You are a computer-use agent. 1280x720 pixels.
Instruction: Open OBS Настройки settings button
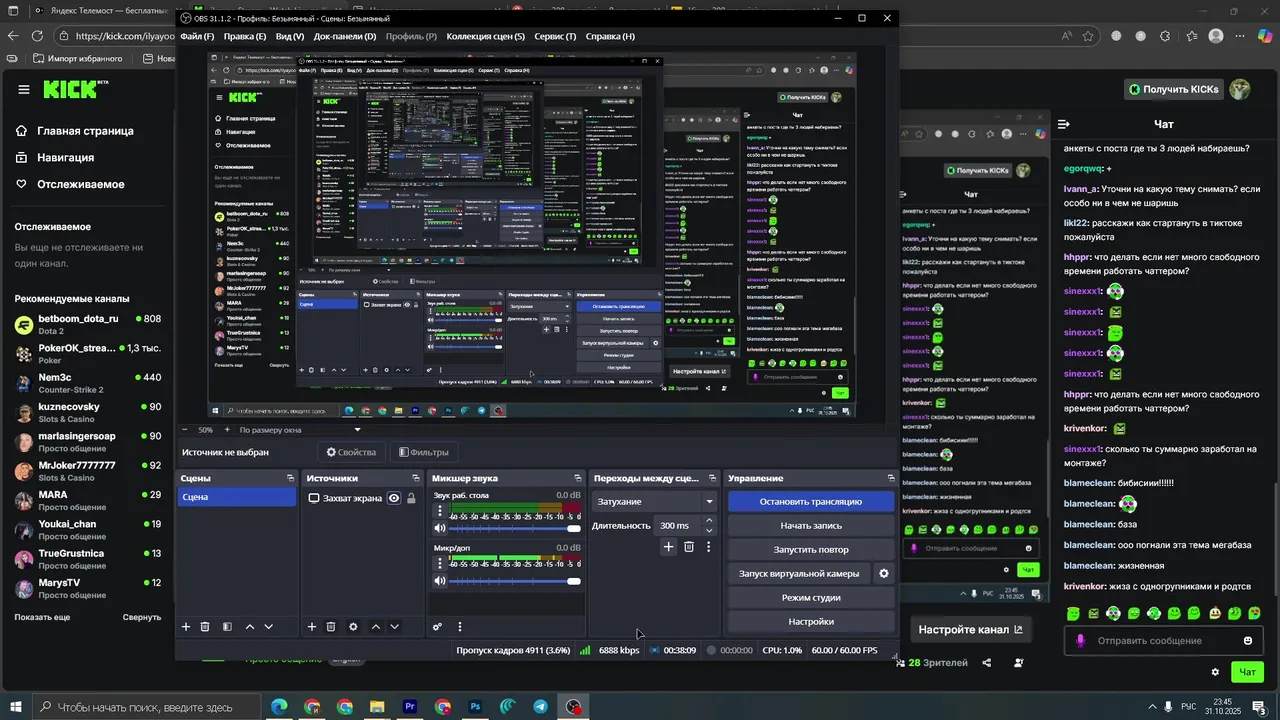tap(811, 622)
